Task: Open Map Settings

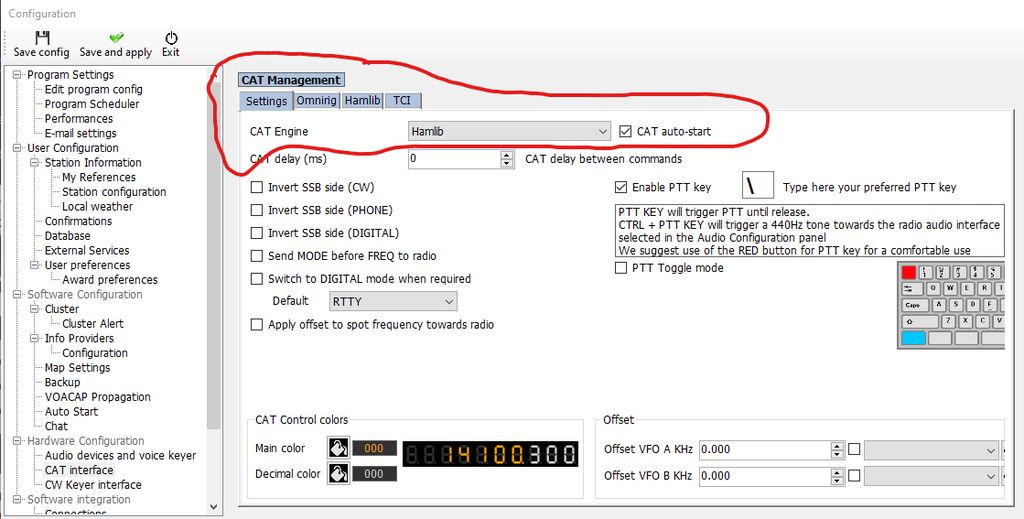Action: pos(77,368)
